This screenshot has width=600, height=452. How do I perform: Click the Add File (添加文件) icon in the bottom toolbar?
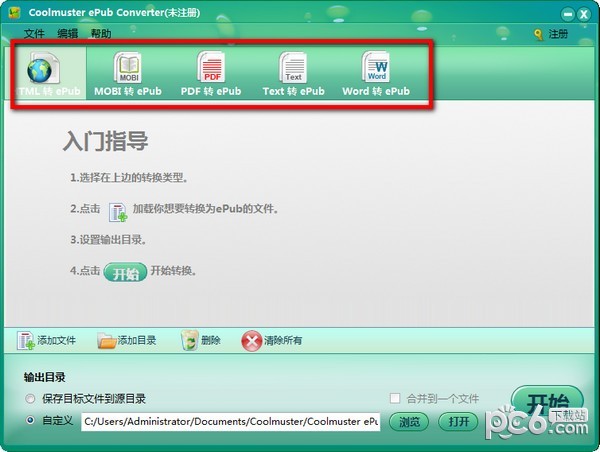pos(26,341)
